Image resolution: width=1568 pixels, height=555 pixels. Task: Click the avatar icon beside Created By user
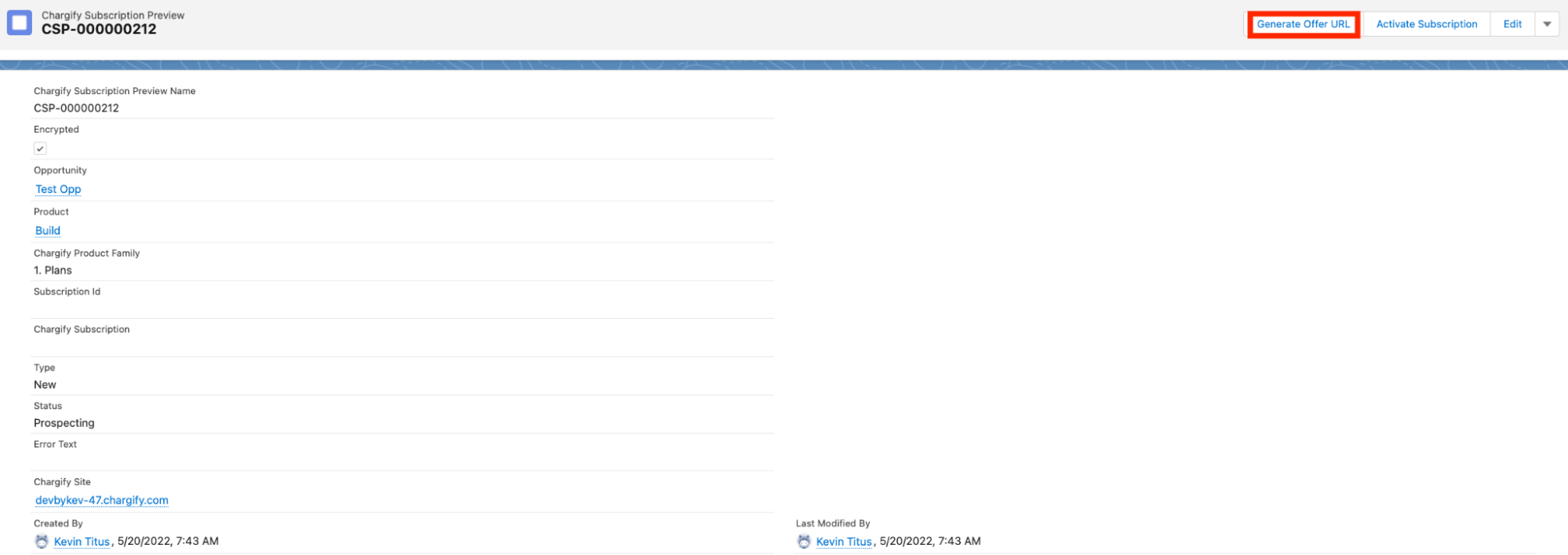[42, 542]
